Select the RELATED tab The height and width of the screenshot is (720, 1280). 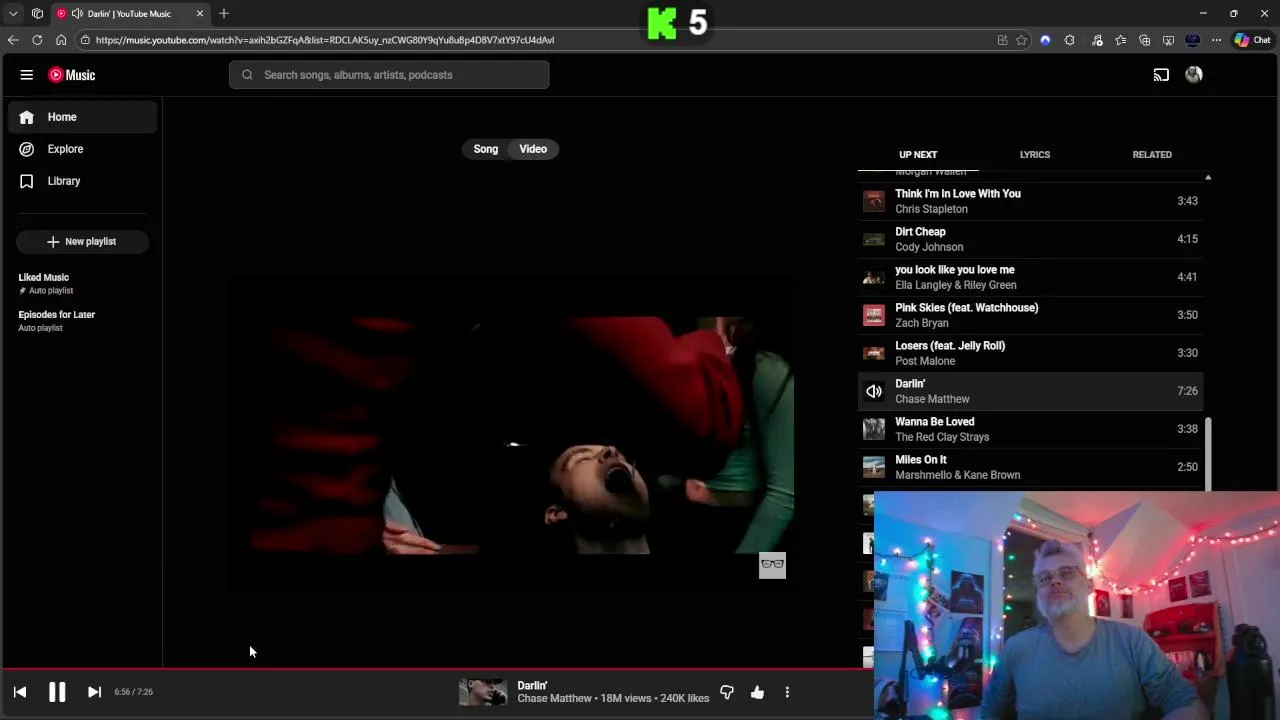1152,155
